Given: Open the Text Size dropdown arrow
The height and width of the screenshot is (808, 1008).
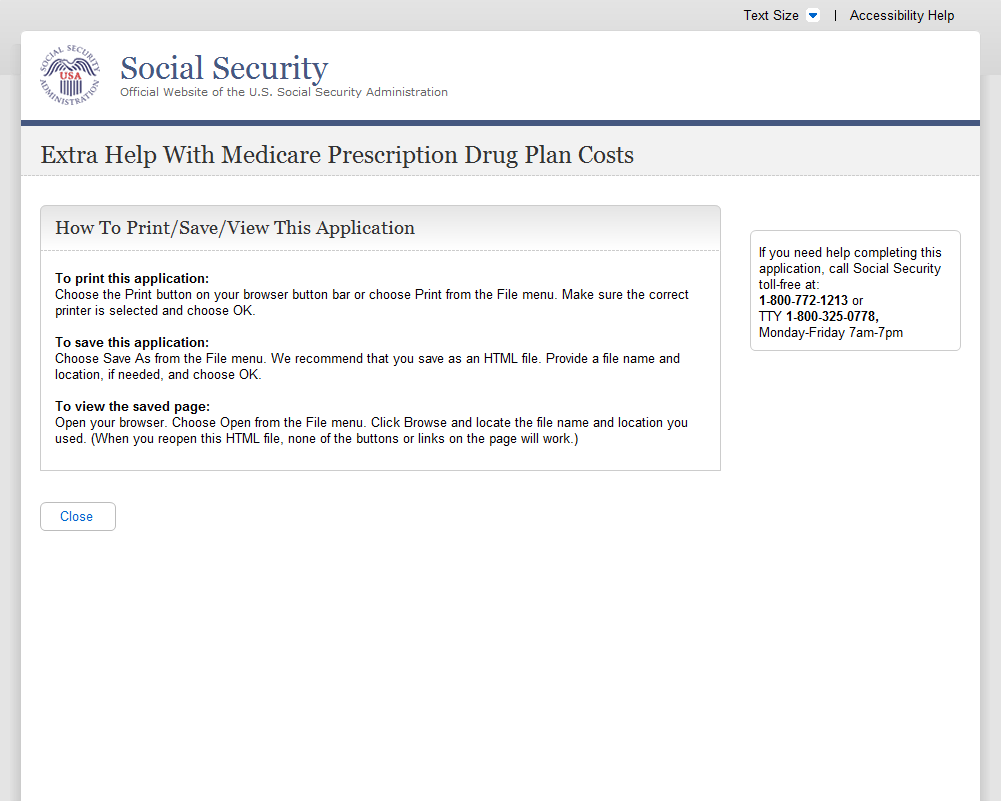Looking at the screenshot, I should pos(813,16).
